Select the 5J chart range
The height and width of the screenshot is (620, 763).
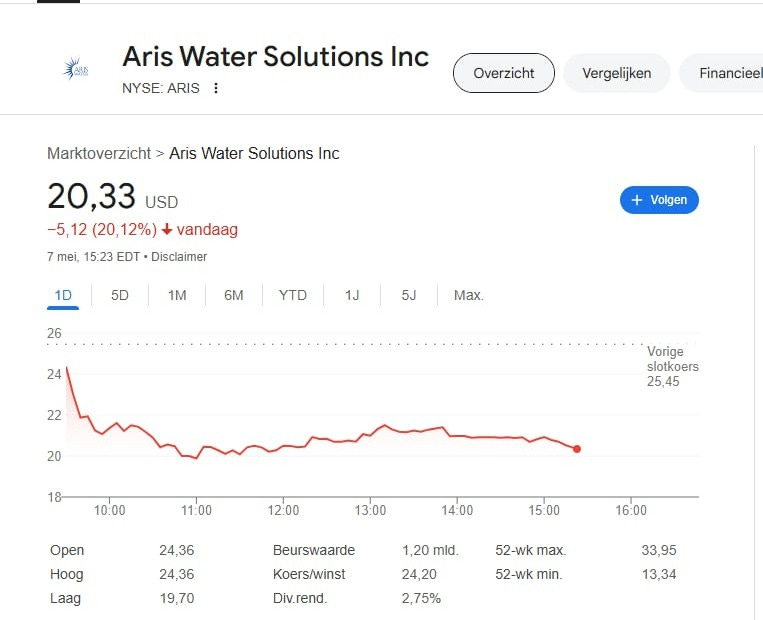click(409, 295)
